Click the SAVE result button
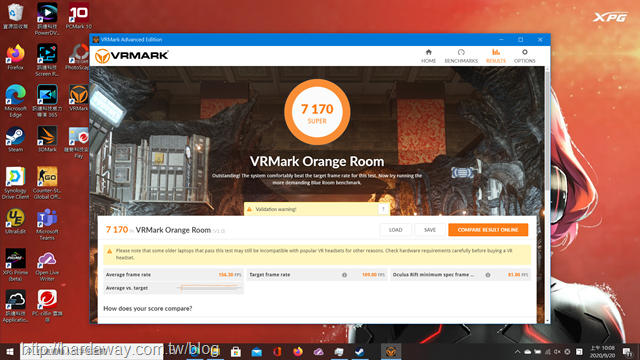This screenshot has width=640, height=360. [x=430, y=230]
